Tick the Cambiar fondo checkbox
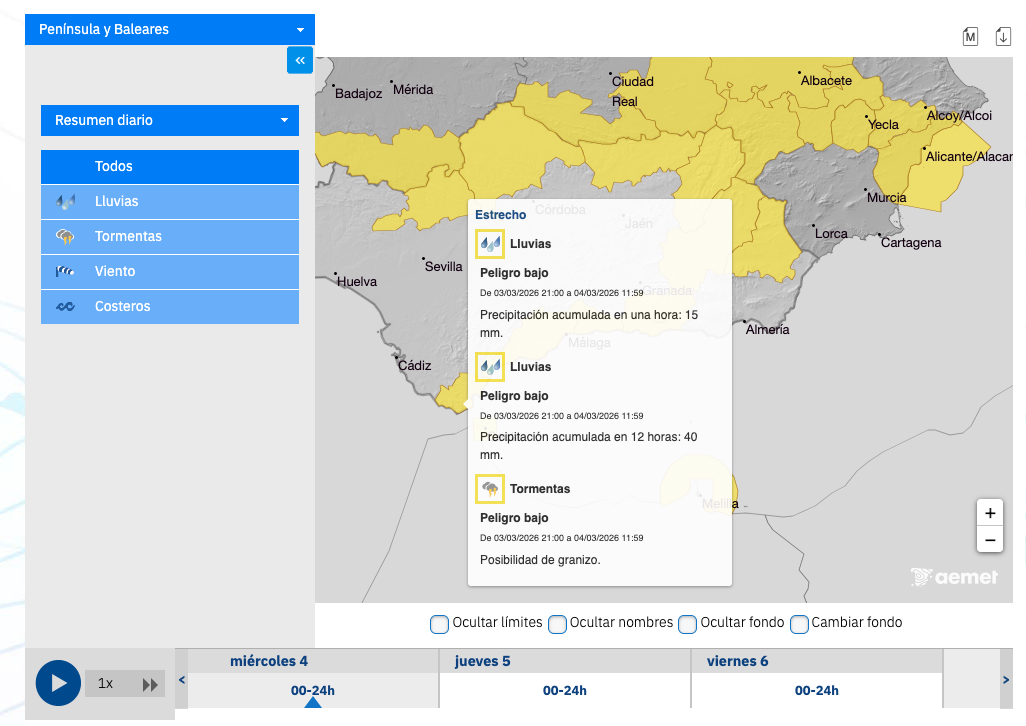This screenshot has height=726, width=1026. point(799,624)
